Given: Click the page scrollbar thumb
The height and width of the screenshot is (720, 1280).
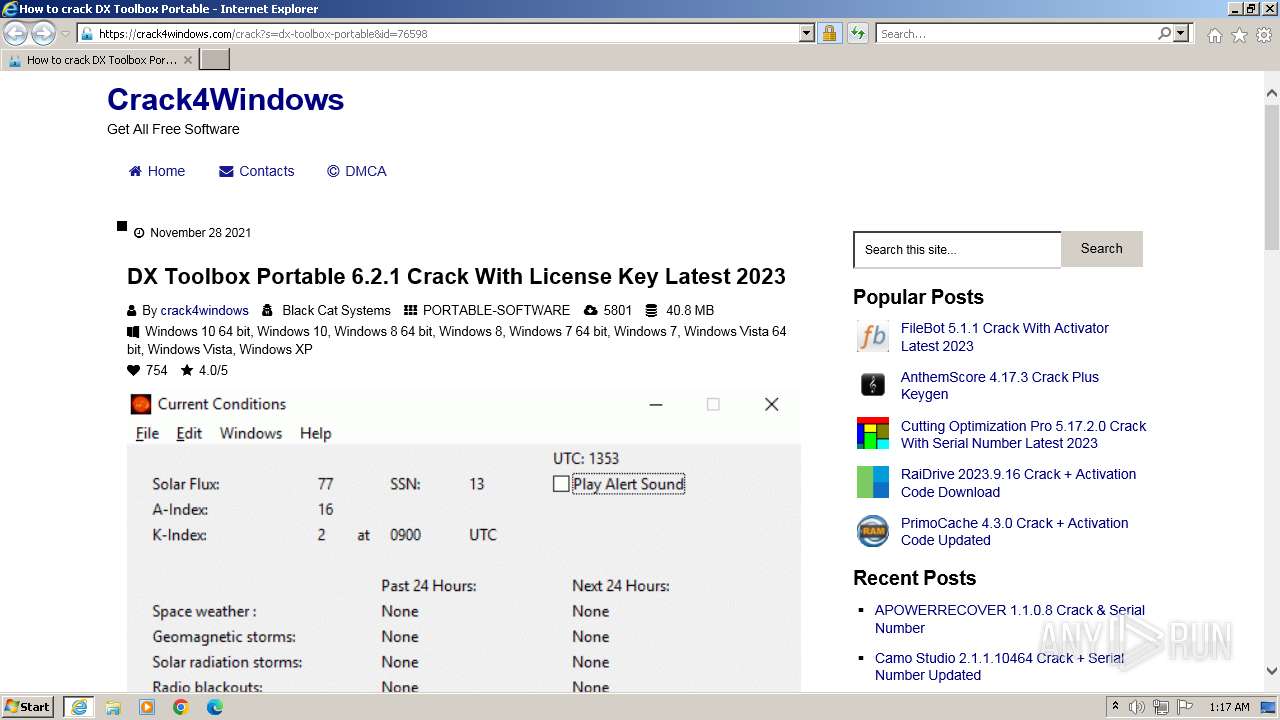Looking at the screenshot, I should pyautogui.click(x=1272, y=176).
